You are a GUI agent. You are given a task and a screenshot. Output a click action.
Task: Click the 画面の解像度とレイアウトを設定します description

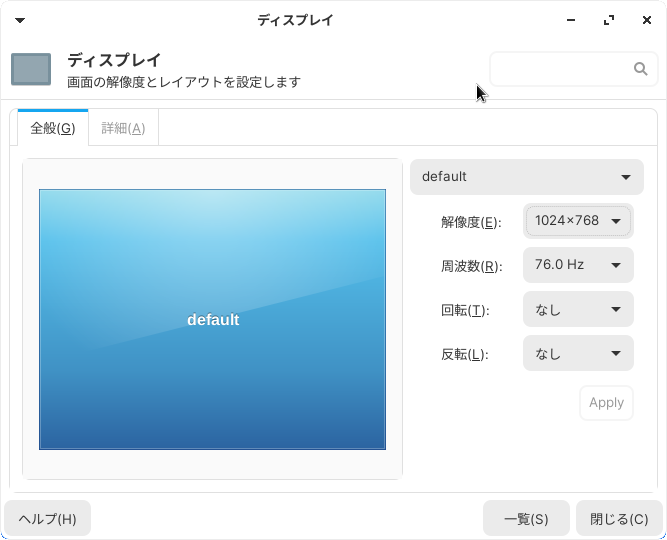pos(184,82)
